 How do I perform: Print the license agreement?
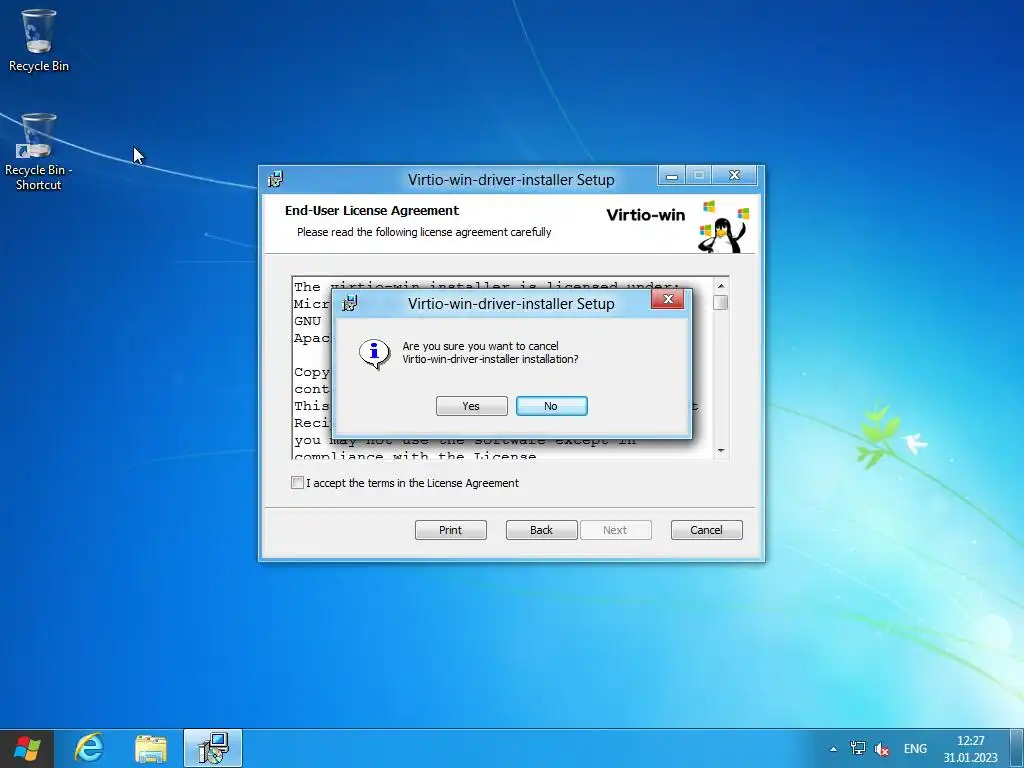pos(451,530)
